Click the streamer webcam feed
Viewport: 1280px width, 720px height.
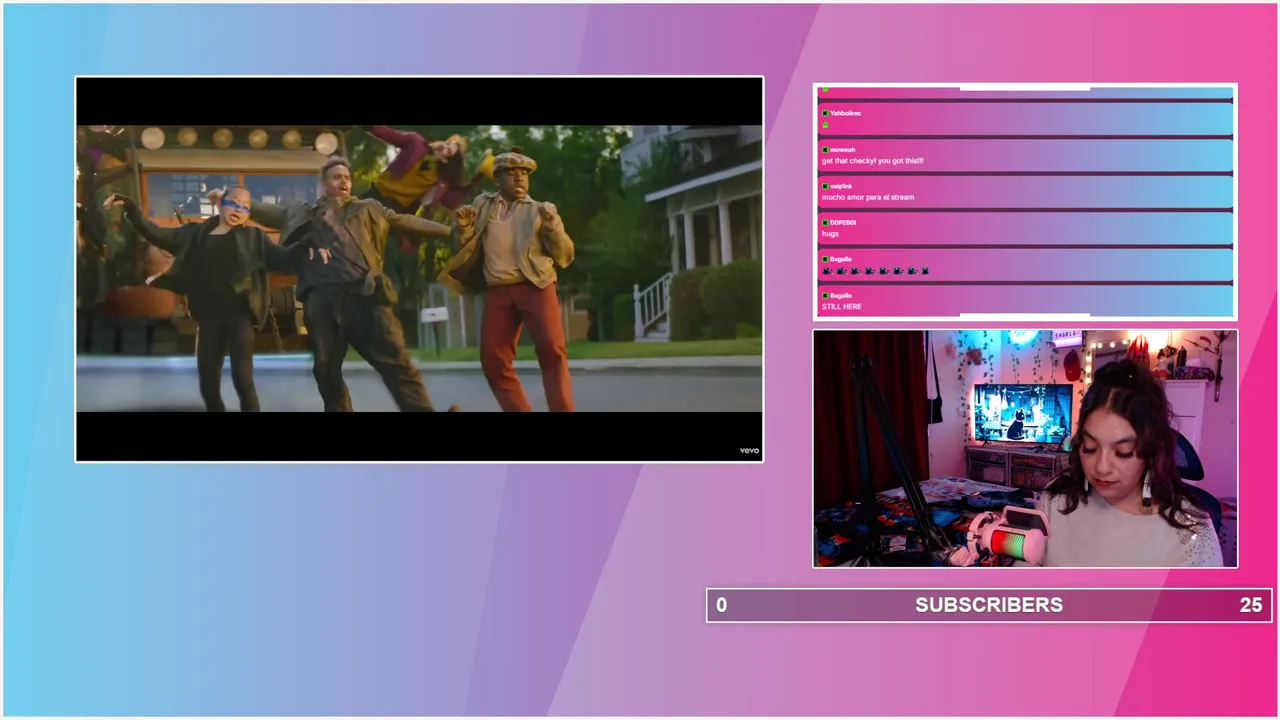(1025, 449)
